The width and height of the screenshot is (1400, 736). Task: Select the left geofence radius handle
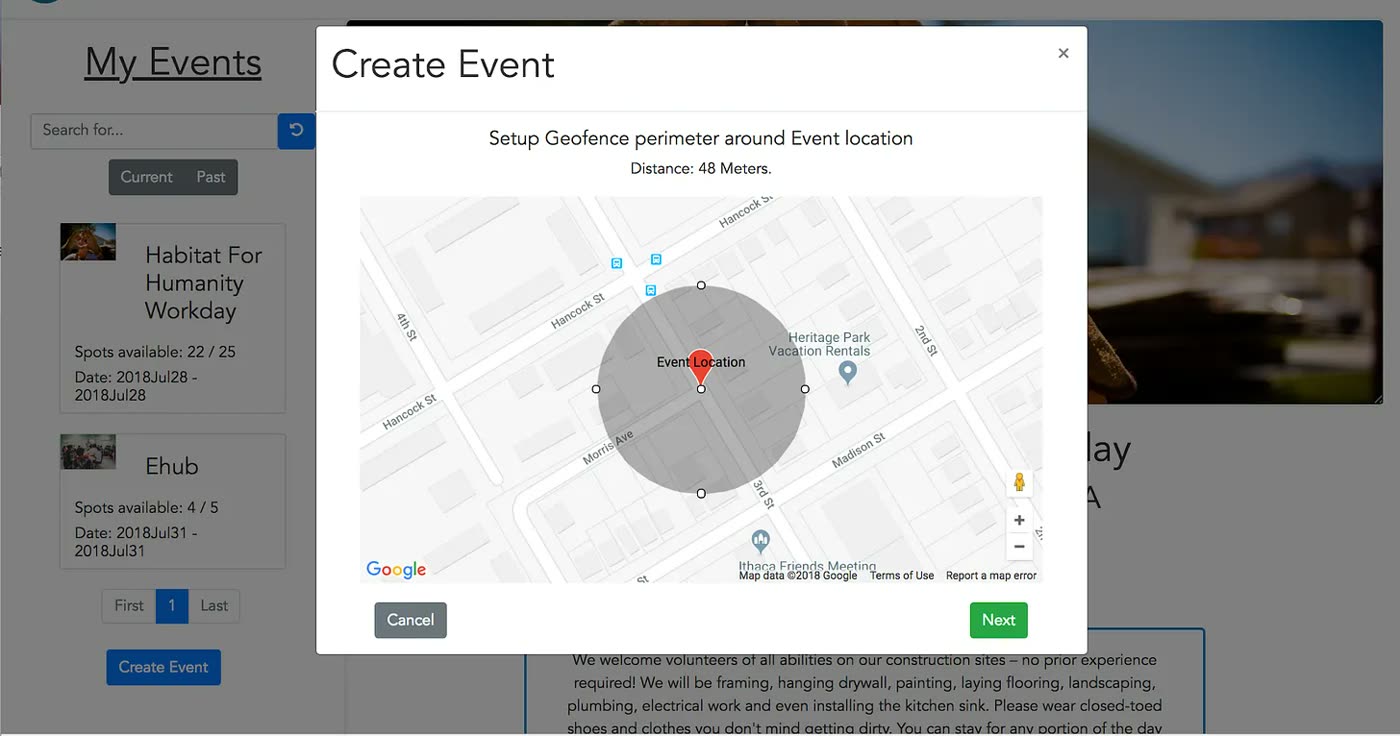tap(597, 389)
